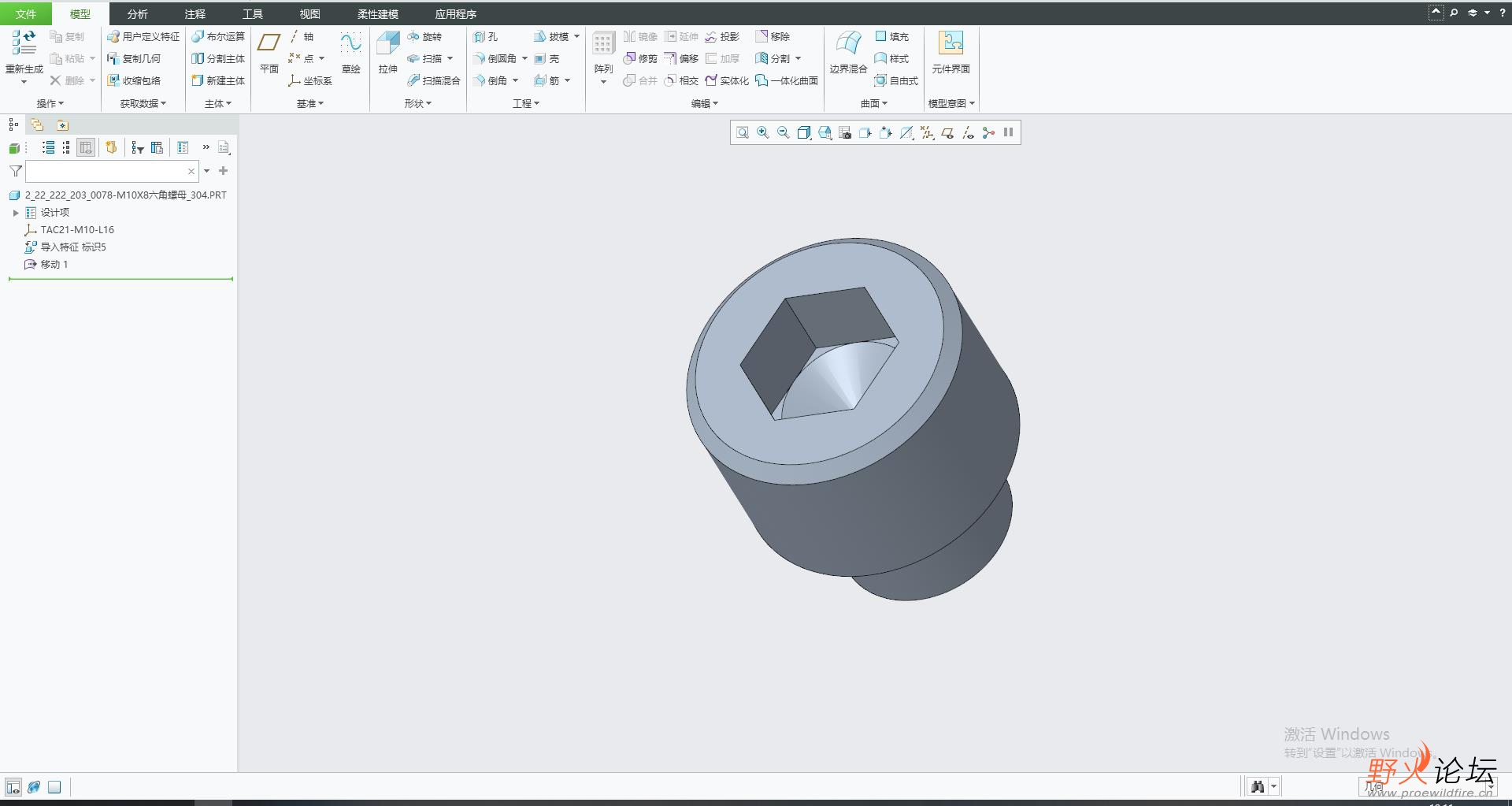Open the 基准 group dropdown
The image size is (1512, 806).
309,103
